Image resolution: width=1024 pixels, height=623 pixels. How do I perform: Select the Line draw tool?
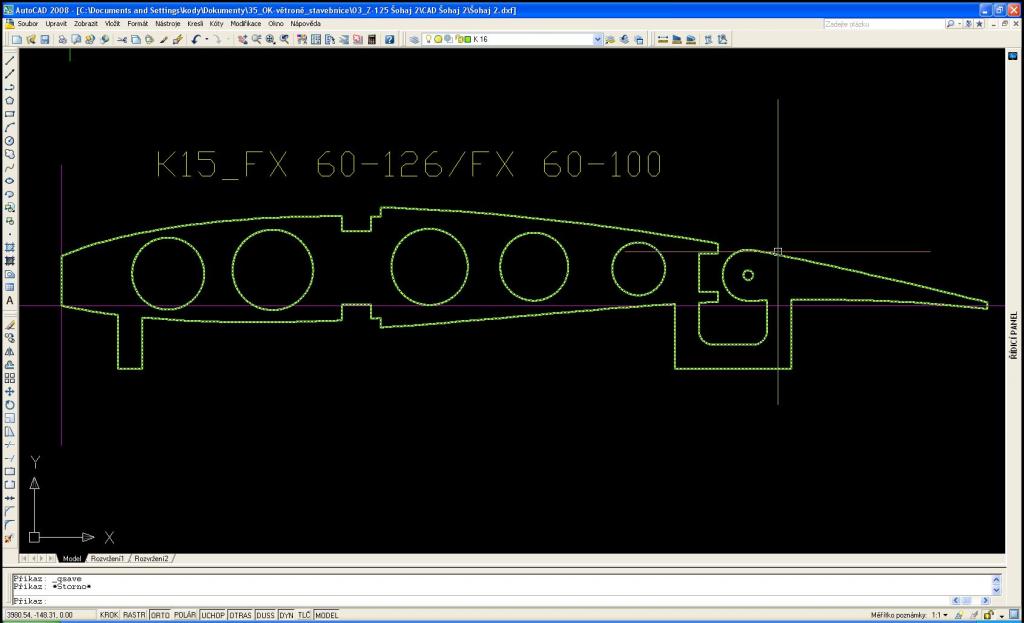click(x=10, y=61)
